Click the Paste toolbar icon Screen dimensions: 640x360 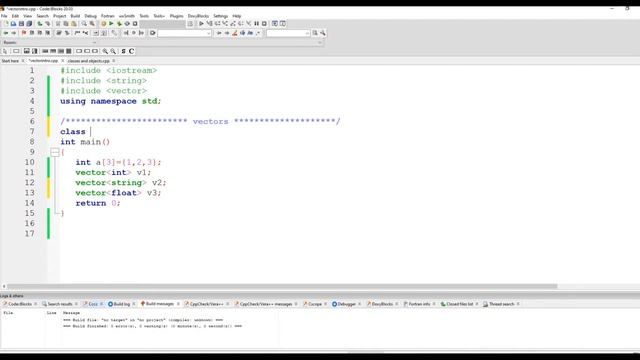click(x=73, y=24)
